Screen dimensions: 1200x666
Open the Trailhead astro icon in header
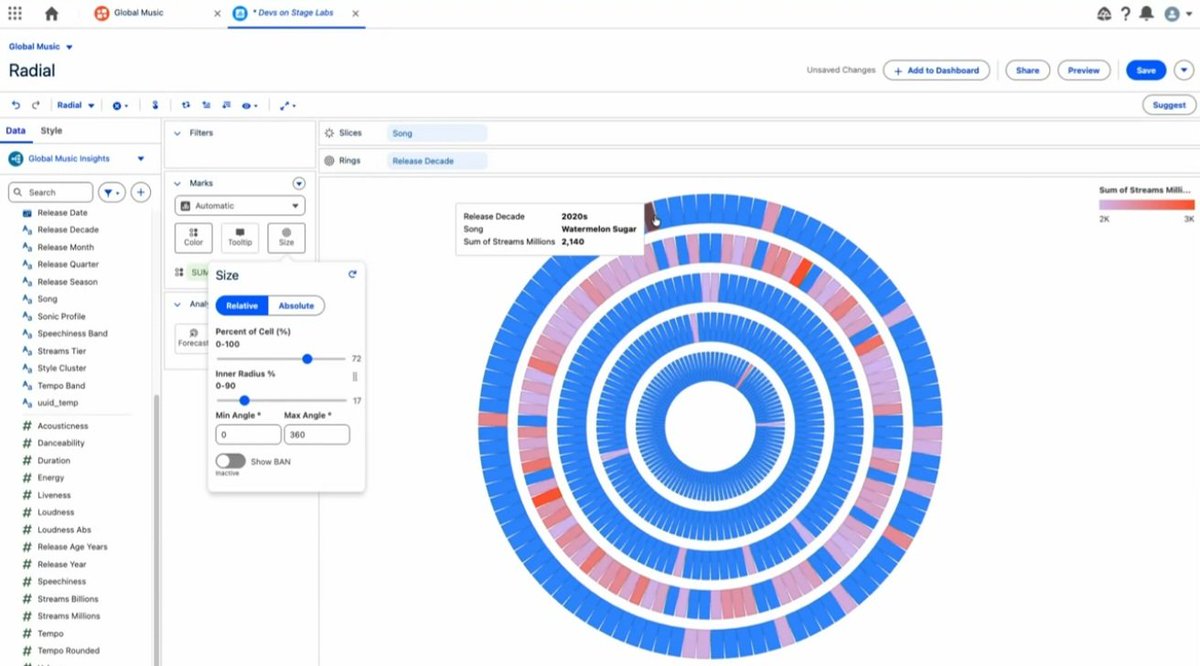click(x=1104, y=14)
